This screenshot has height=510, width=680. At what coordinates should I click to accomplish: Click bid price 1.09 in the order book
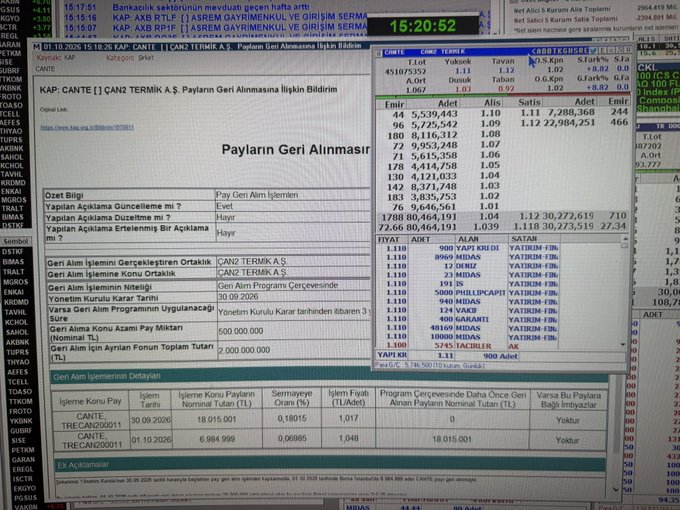490,124
